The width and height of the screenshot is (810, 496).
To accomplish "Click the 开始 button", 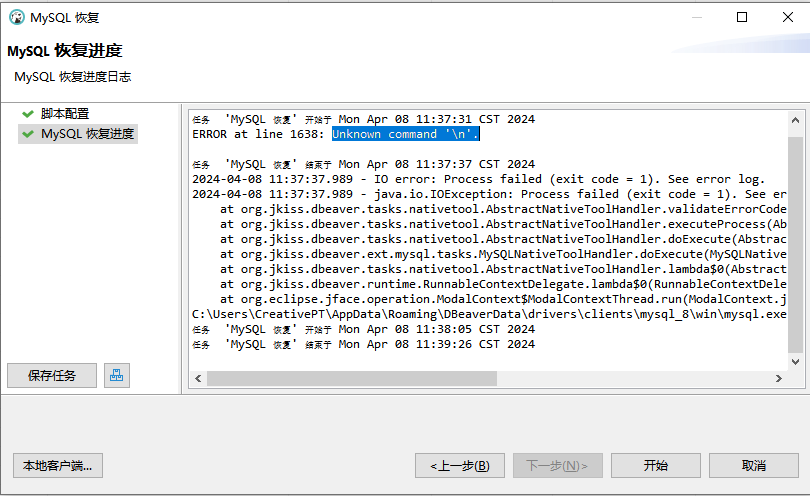I will [x=656, y=466].
